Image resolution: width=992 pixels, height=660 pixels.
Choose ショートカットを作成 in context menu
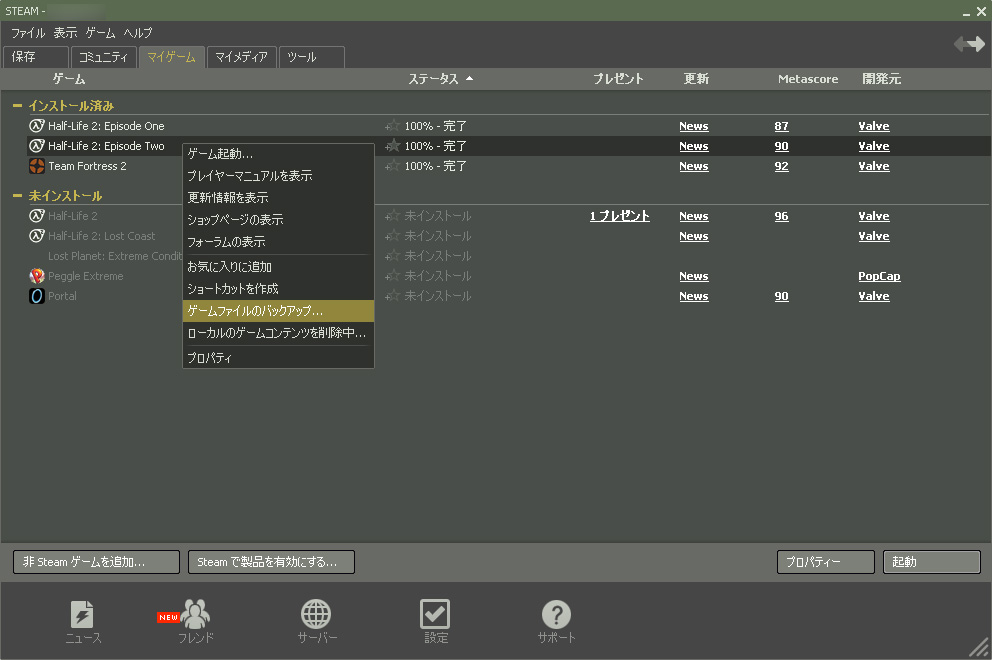point(278,289)
